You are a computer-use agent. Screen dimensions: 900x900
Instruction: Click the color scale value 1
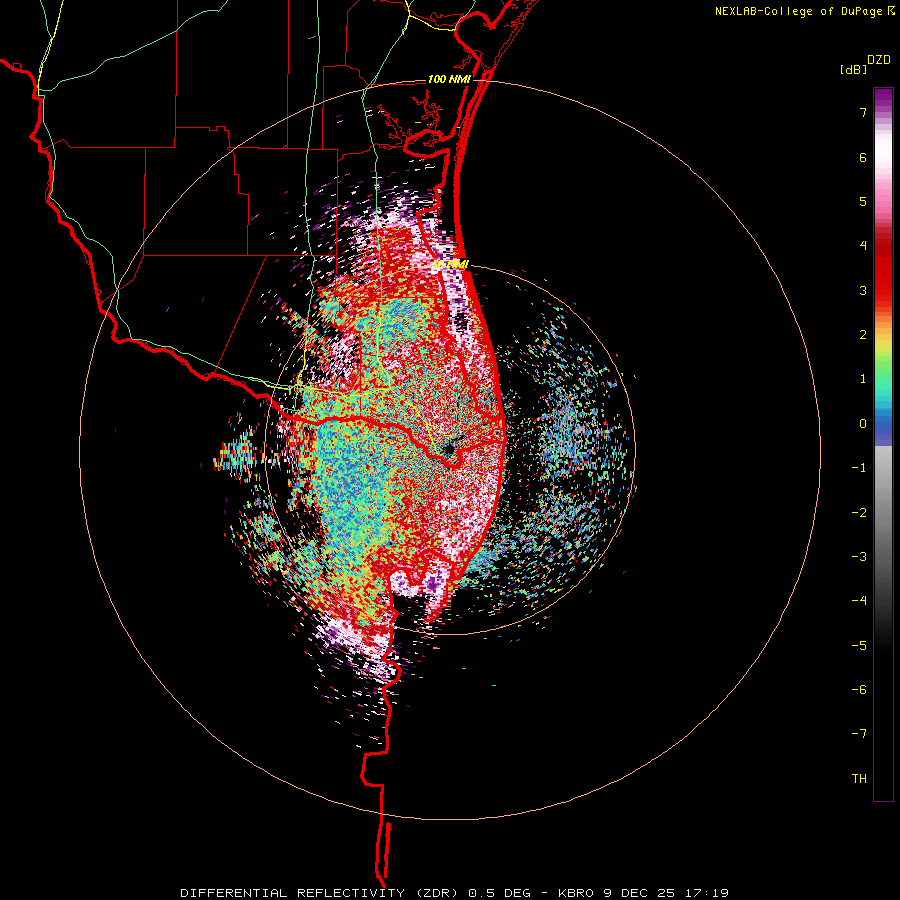863,379
